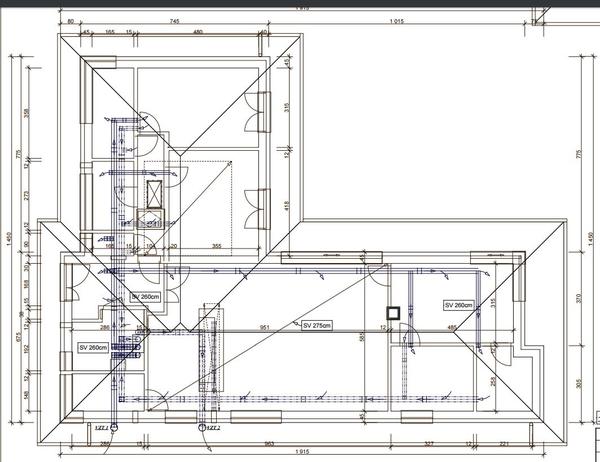Click the 418 vertical dimension text
The image size is (600, 462).
[288, 205]
